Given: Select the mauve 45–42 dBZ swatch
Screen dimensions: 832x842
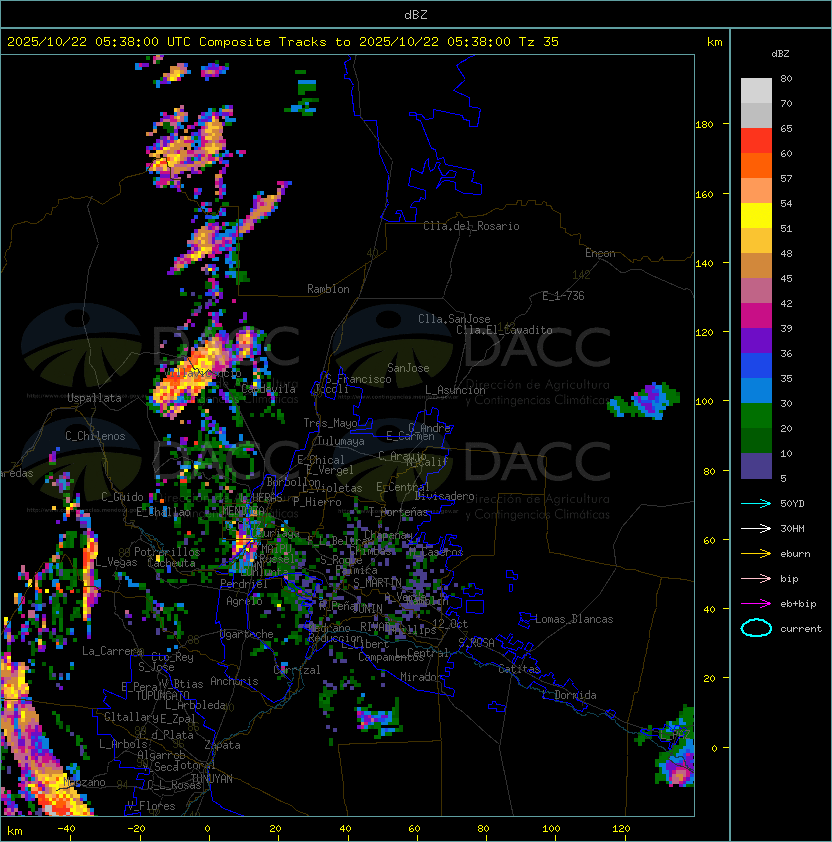Looking at the screenshot, I should point(756,291).
